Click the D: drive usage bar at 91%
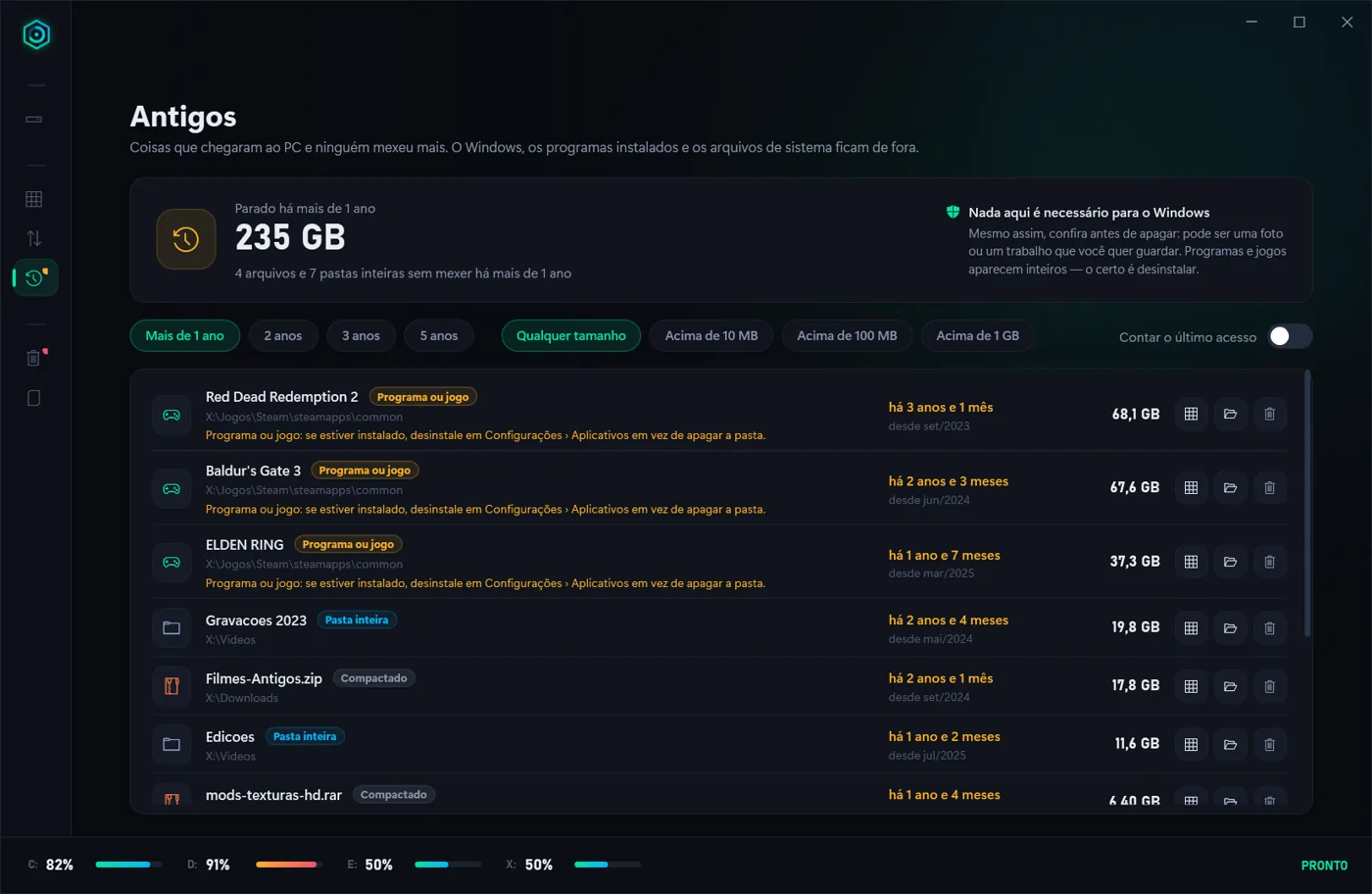Viewport: 1372px width, 894px height. [289, 865]
